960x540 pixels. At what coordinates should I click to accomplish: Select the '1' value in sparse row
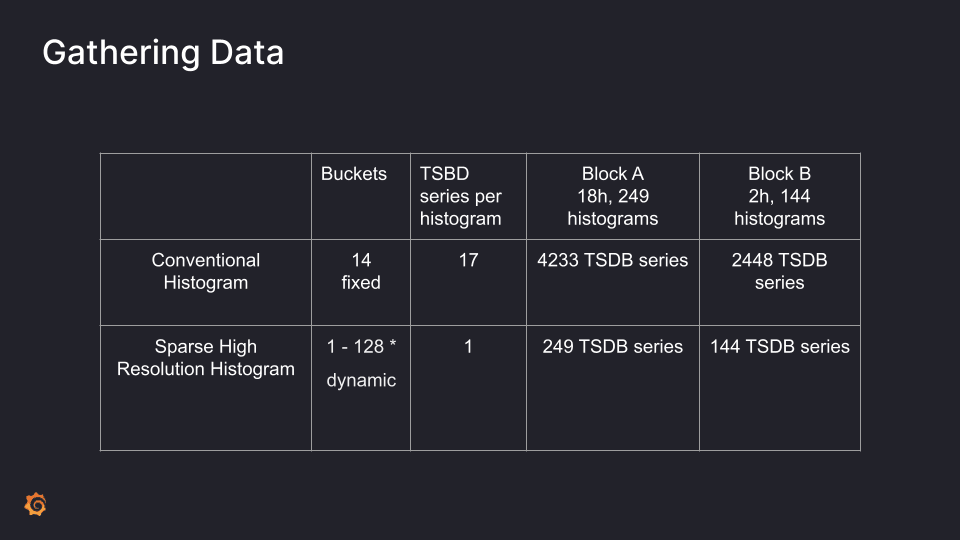(x=468, y=347)
